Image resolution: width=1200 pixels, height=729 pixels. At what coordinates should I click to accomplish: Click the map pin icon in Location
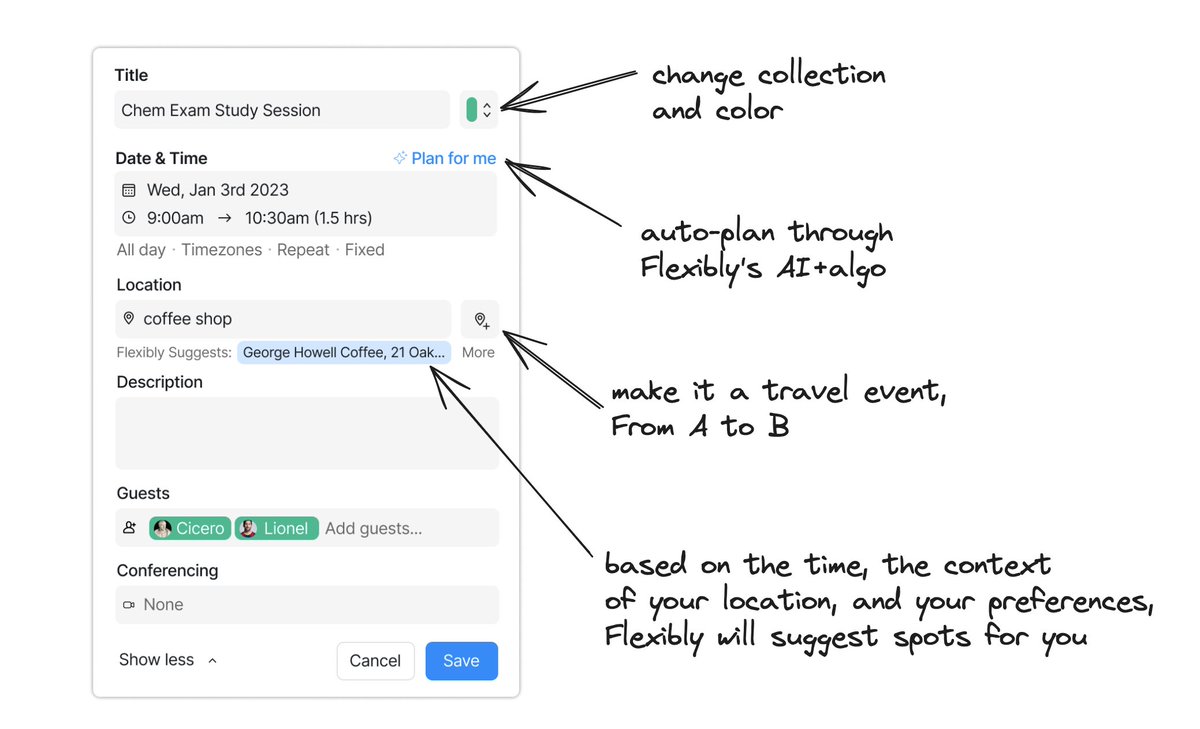pos(129,319)
